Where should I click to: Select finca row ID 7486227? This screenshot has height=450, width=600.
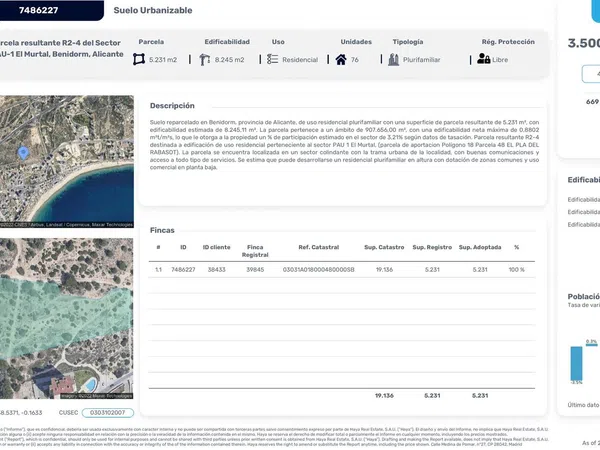point(183,270)
